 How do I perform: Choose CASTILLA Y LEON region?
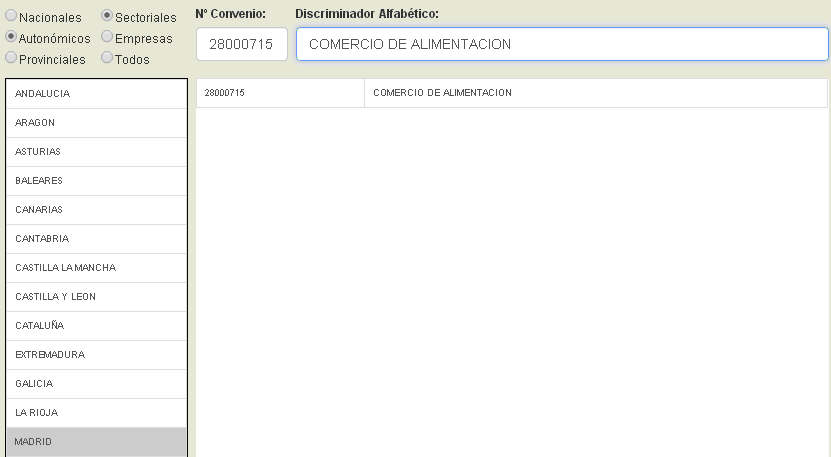tap(96, 296)
